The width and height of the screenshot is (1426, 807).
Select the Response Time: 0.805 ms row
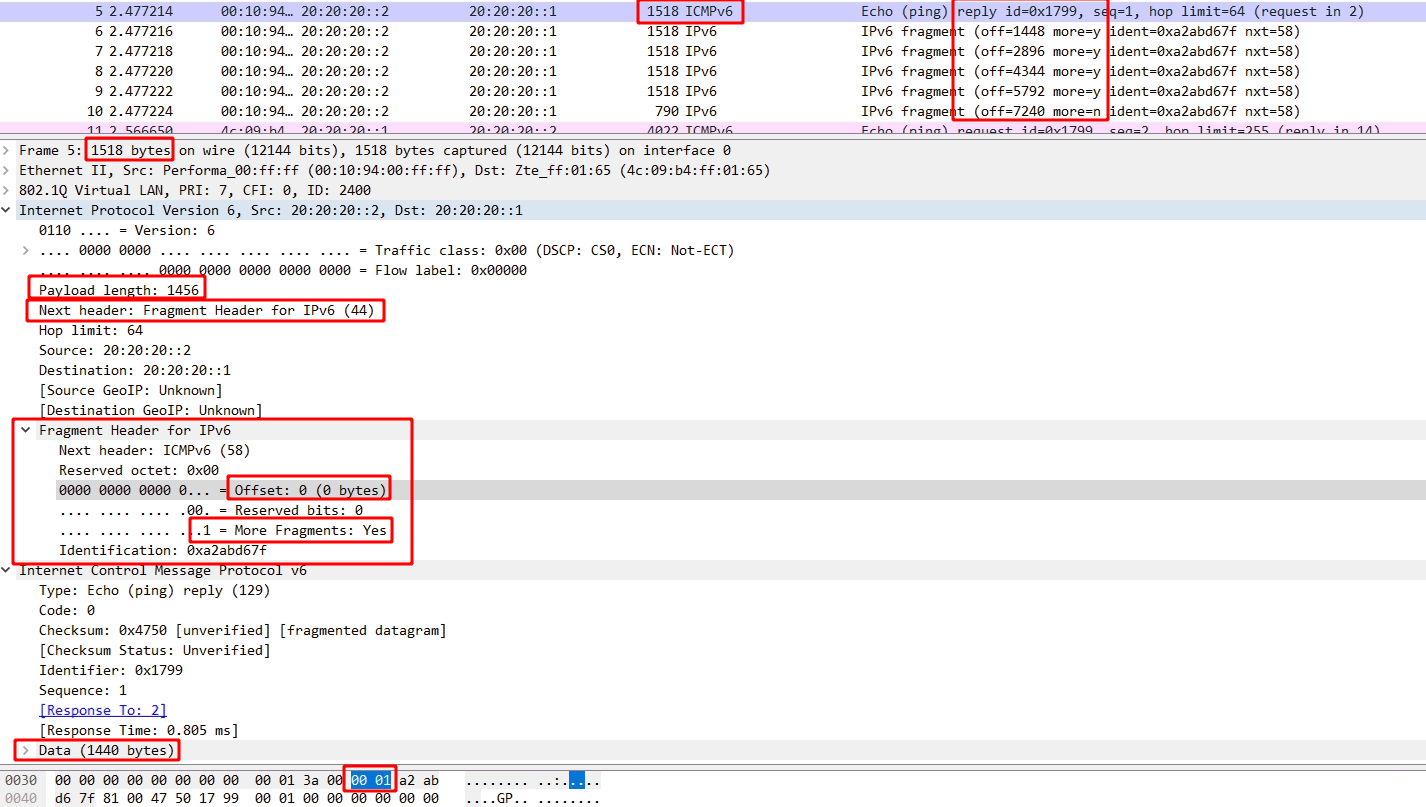click(x=139, y=730)
